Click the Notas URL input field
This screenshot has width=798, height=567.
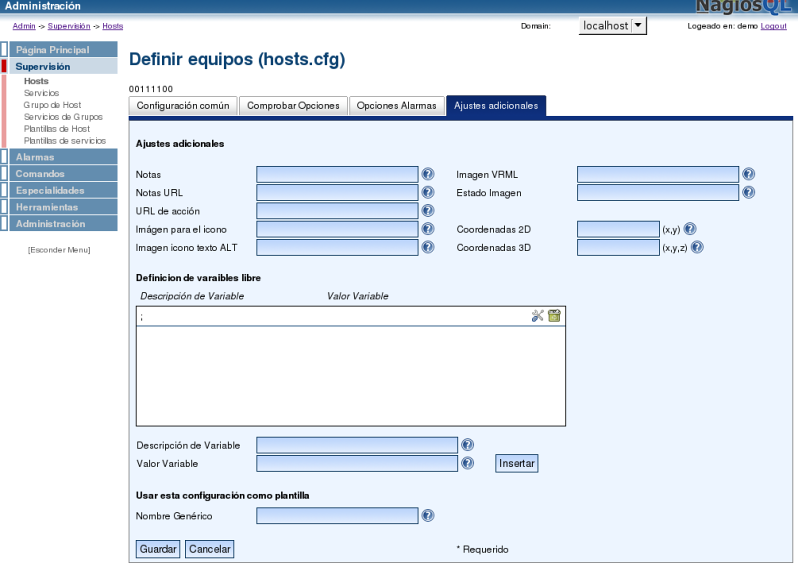(337, 192)
